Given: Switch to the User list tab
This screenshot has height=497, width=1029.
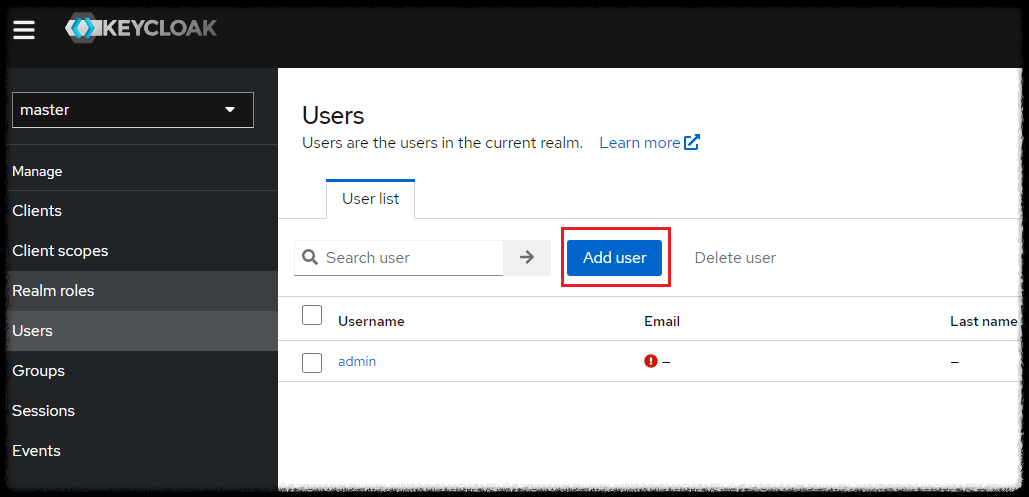Looking at the screenshot, I should point(370,199).
